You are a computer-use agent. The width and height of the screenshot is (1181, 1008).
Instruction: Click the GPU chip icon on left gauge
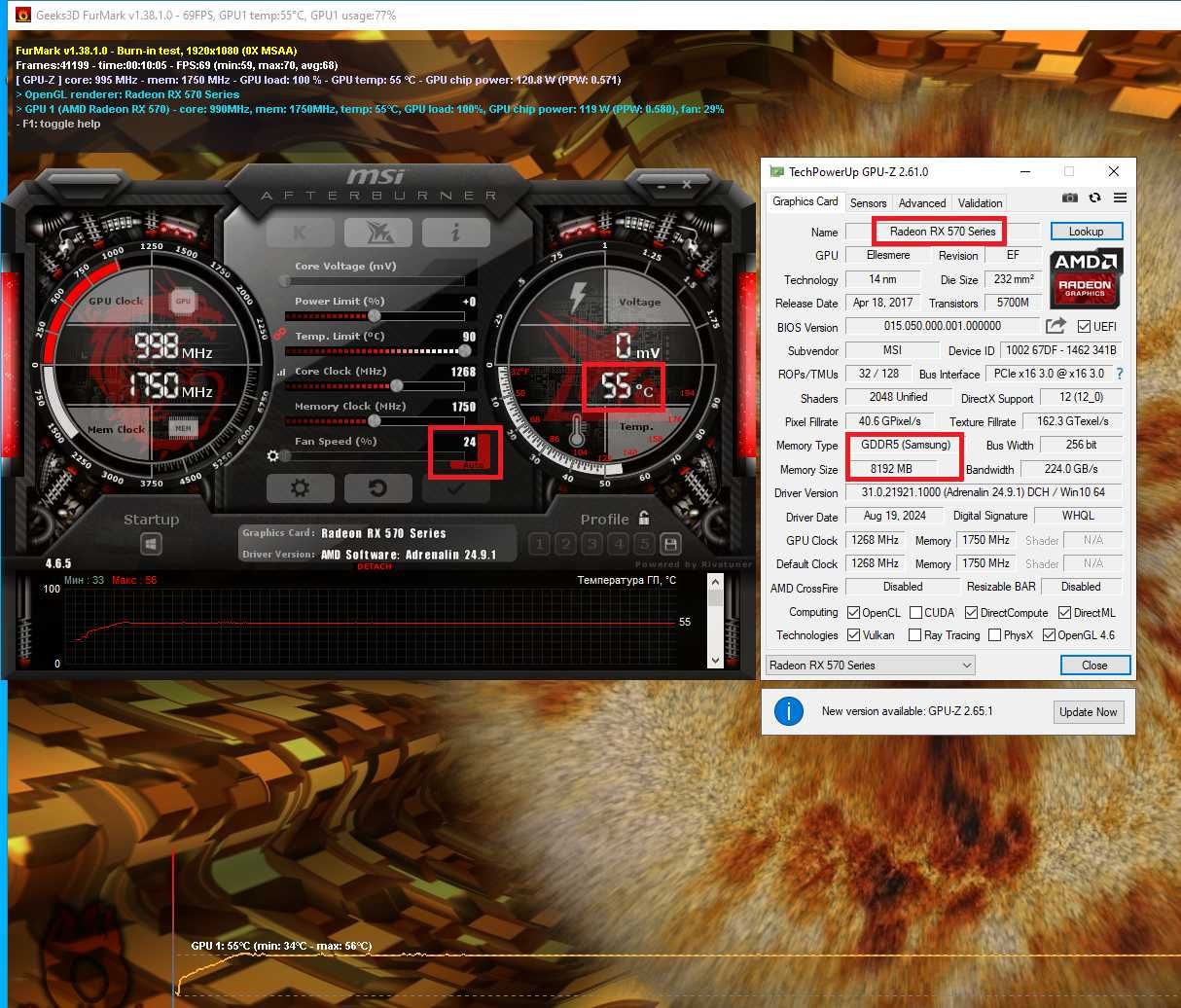(x=183, y=302)
